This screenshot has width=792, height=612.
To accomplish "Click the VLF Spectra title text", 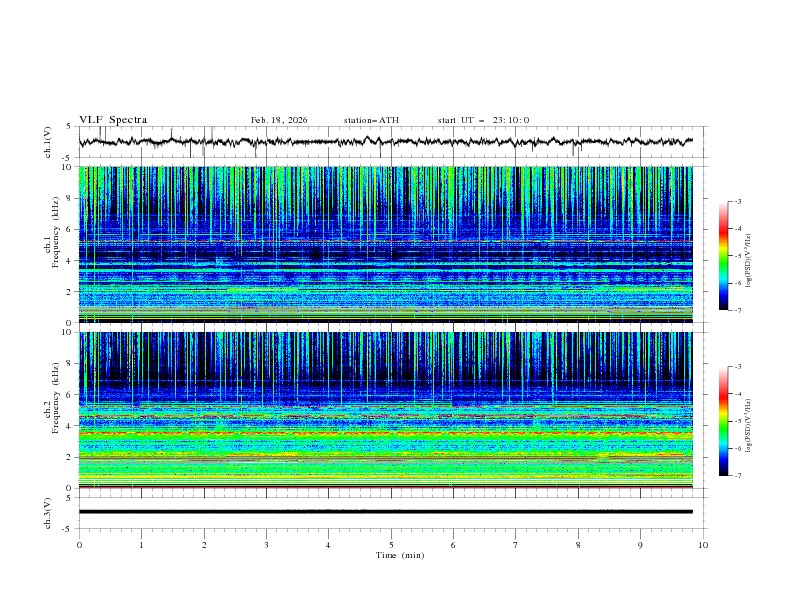I will click(x=113, y=120).
